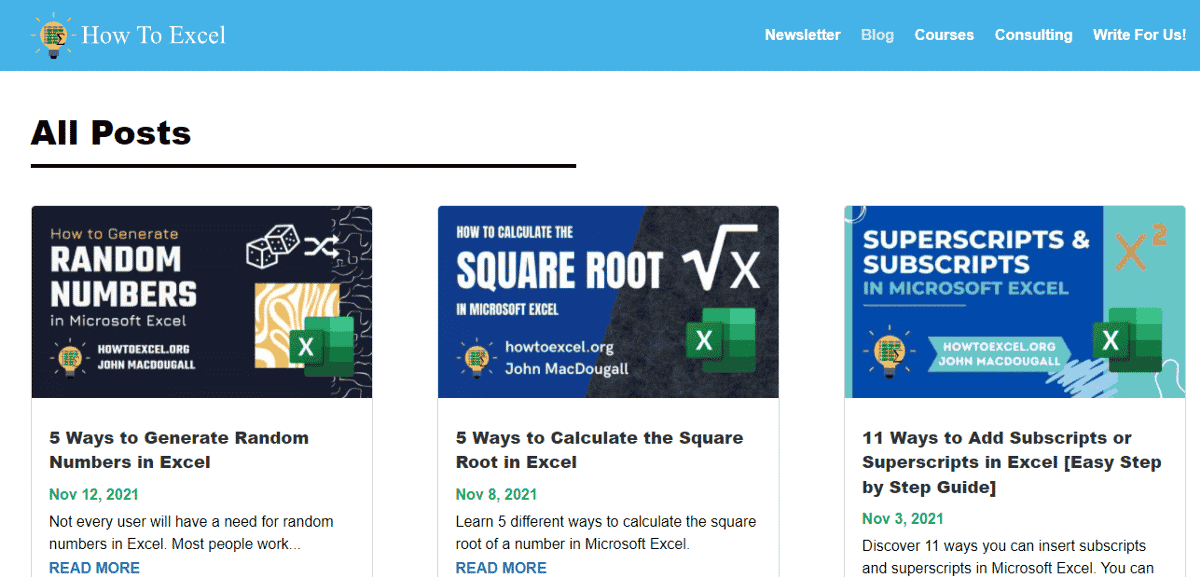Click the Nov 12, 2021 date
1200x577 pixels.
[94, 494]
